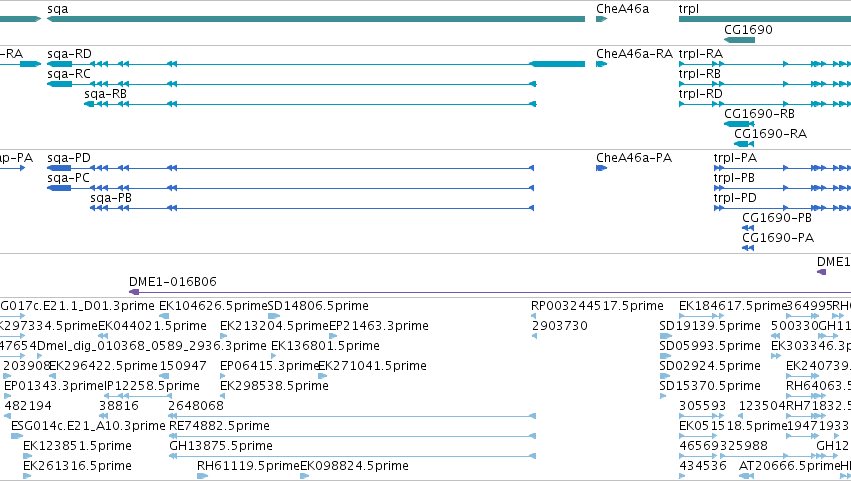The width and height of the screenshot is (851, 481).
Task: Select the GH13875.5prime EST label
Action: 221,446
